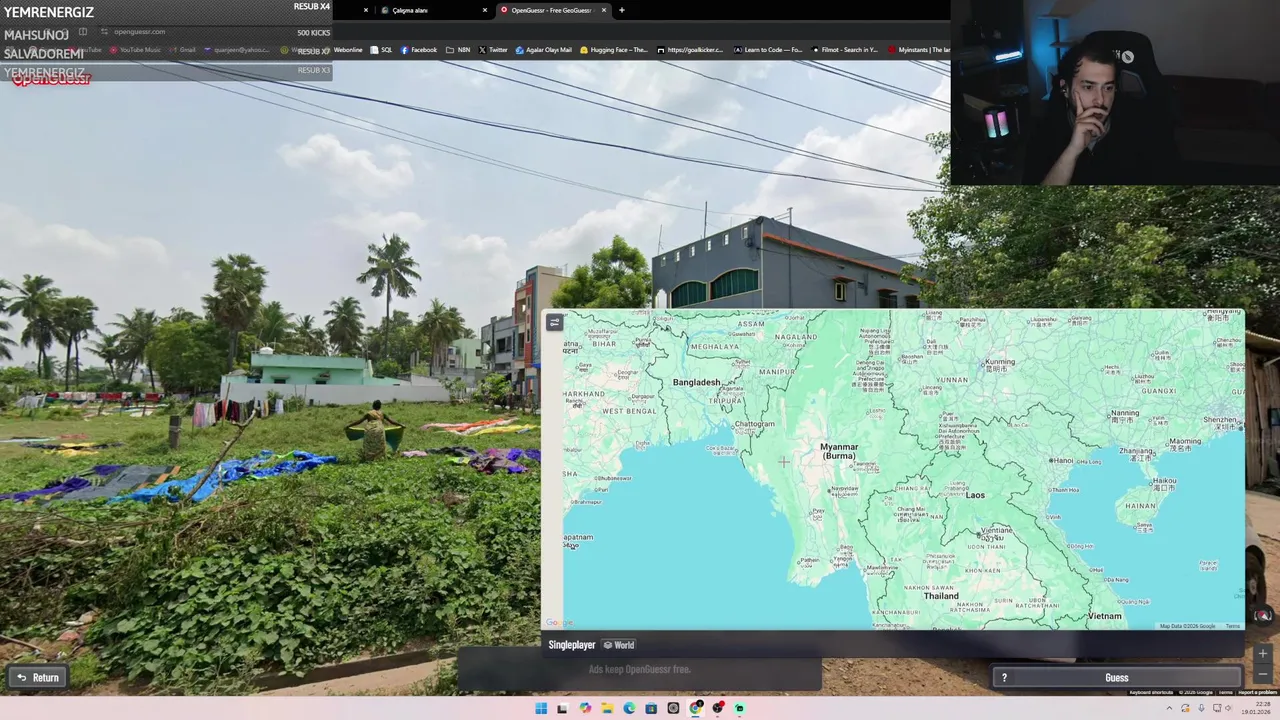Click West Bengal label on map
Screen dimensions: 1280x720
click(630, 411)
